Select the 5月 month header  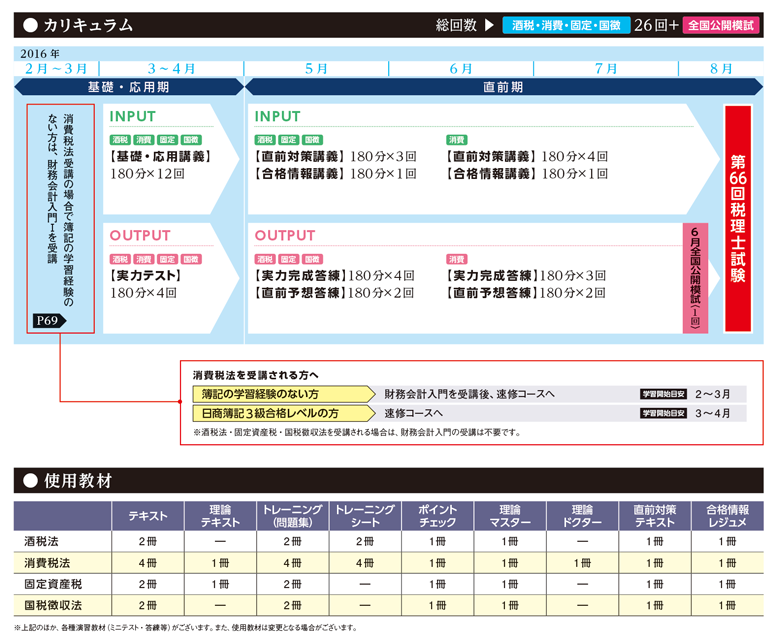316,68
